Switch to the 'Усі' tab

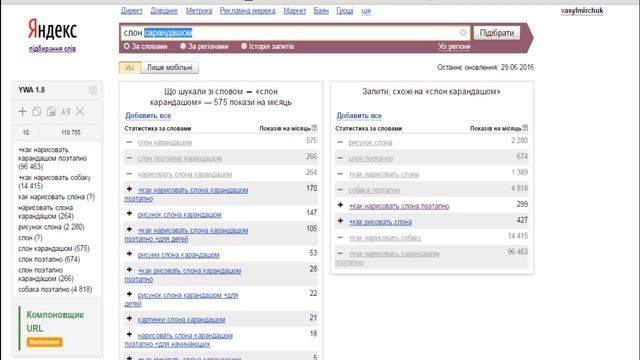click(x=129, y=68)
